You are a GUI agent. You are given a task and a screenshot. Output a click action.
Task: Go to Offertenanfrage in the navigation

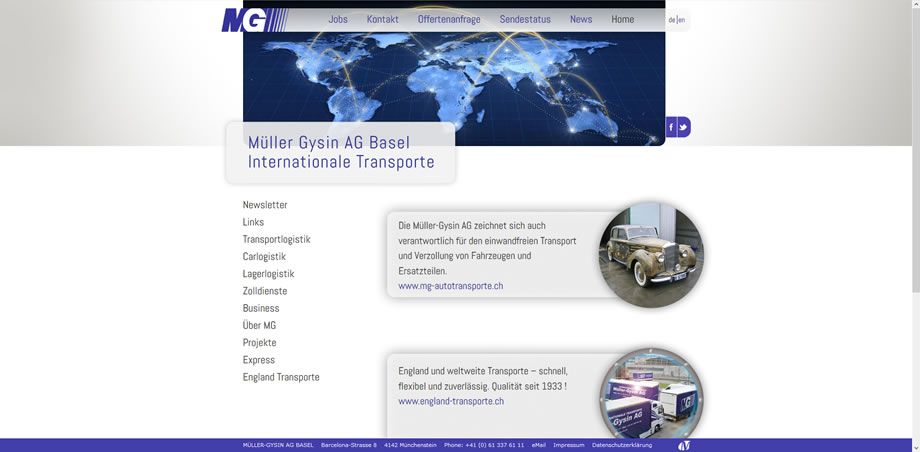click(449, 19)
